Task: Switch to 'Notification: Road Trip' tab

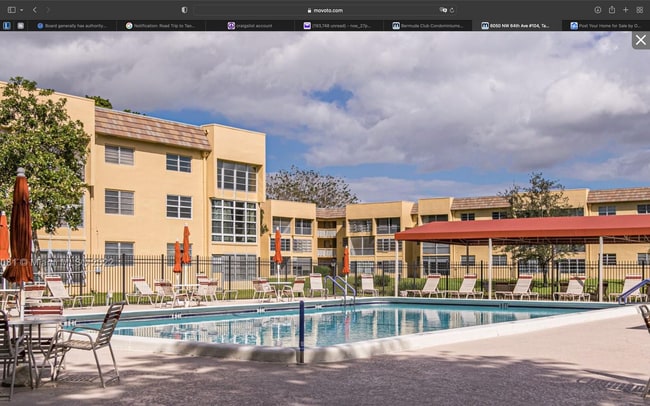Action: pyautogui.click(x=161, y=26)
